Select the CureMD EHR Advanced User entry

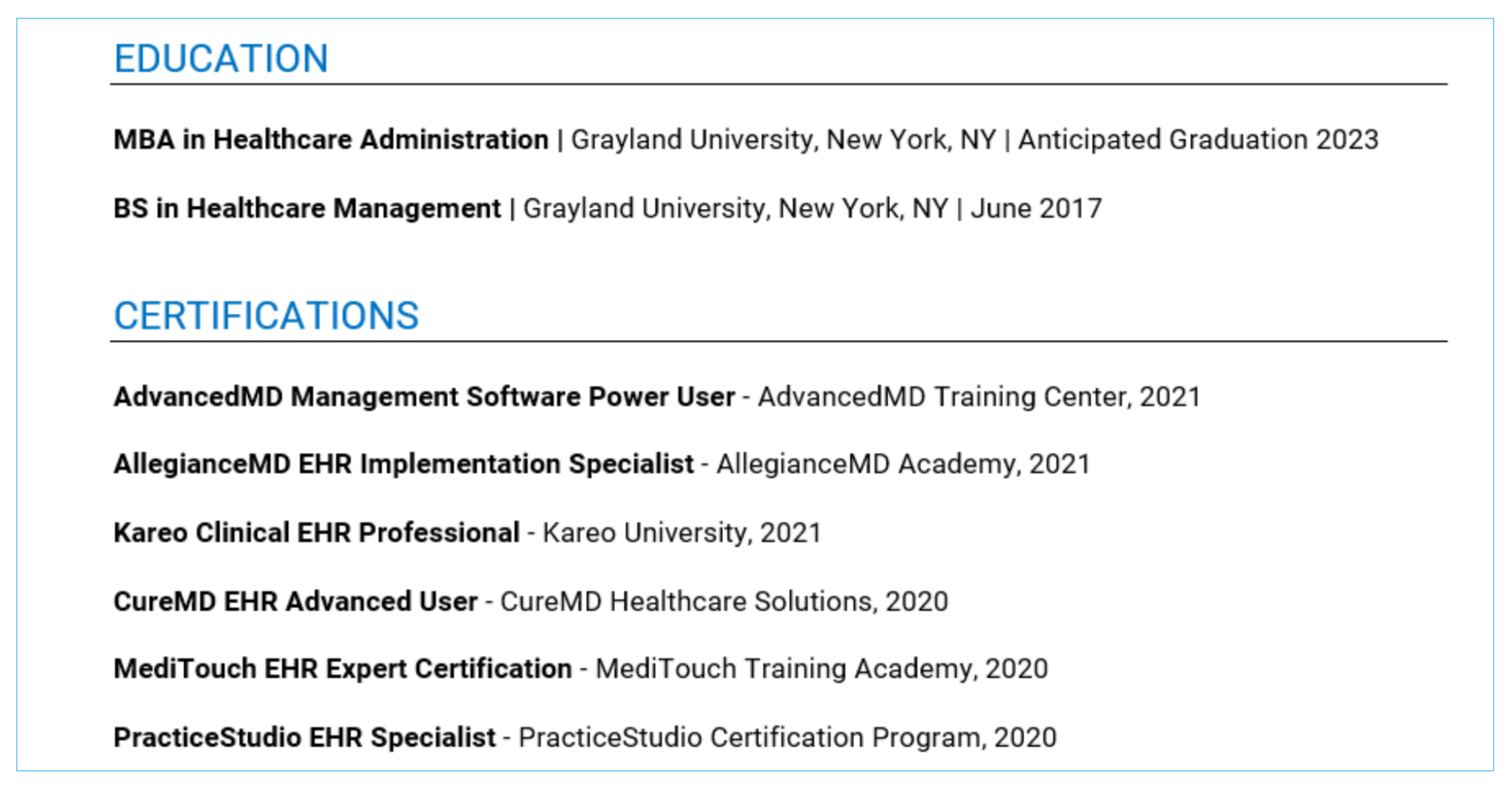(296, 602)
